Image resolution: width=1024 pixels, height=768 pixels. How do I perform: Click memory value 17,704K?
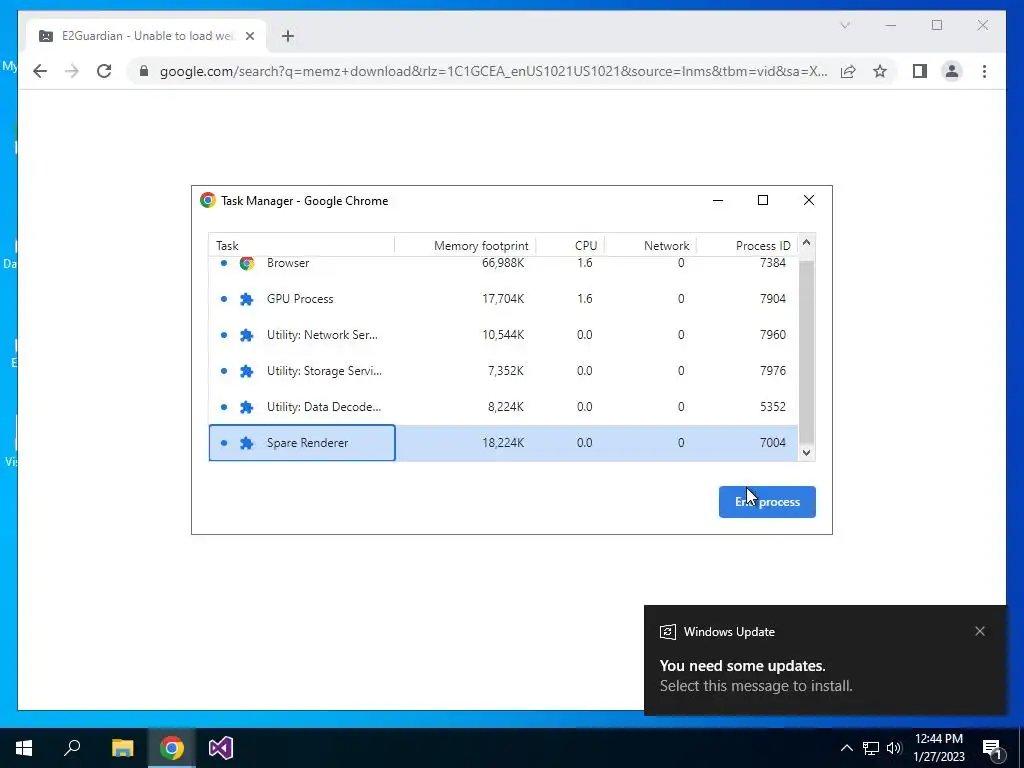tap(503, 298)
